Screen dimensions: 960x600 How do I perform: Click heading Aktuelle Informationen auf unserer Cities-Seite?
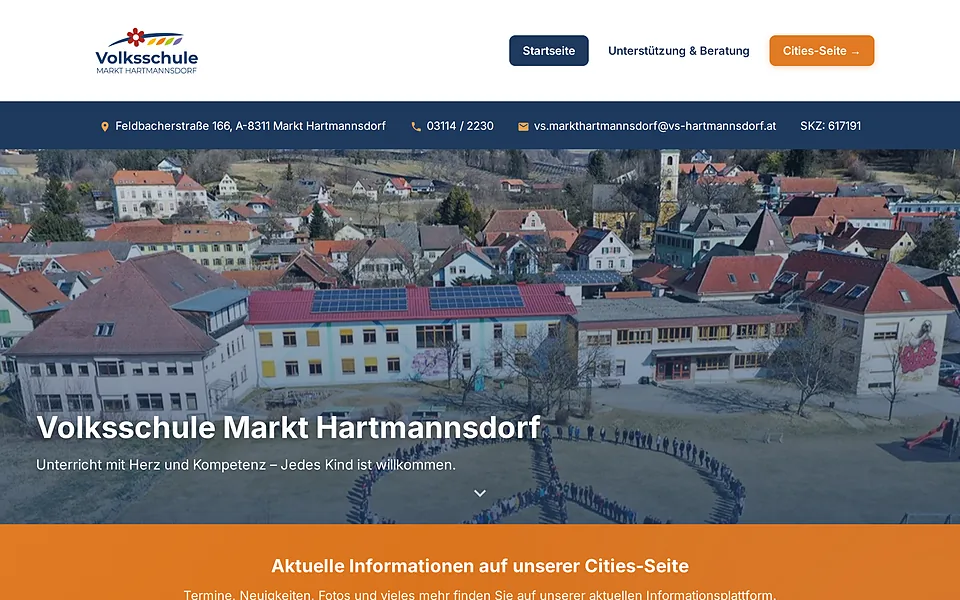[x=480, y=566]
